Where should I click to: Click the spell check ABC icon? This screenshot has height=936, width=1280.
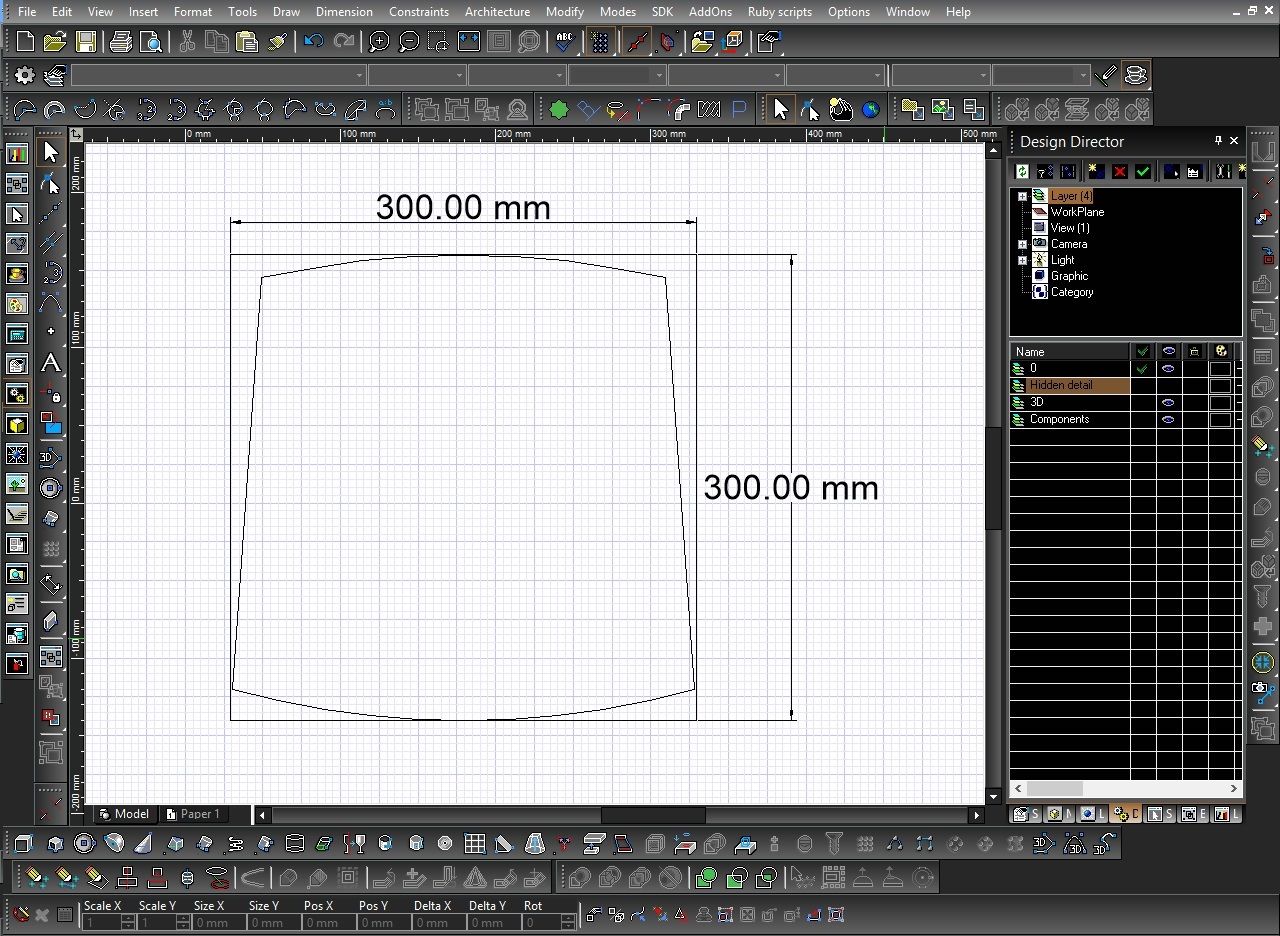[x=565, y=42]
